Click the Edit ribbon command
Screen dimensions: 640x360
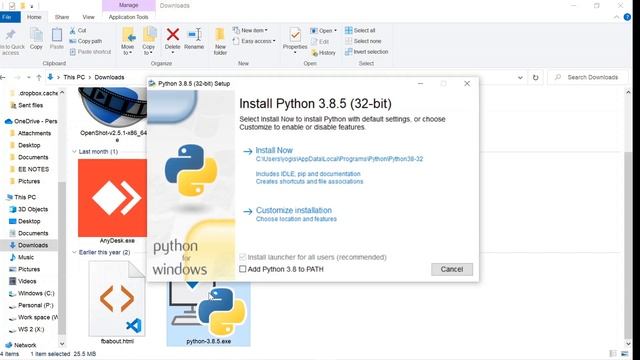[x=320, y=42]
